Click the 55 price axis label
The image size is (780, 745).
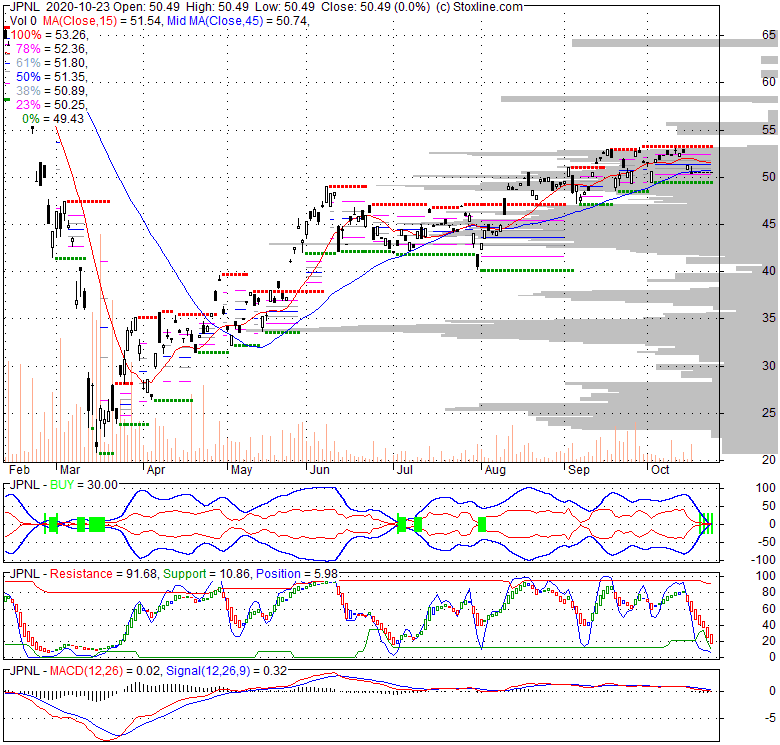coord(769,130)
